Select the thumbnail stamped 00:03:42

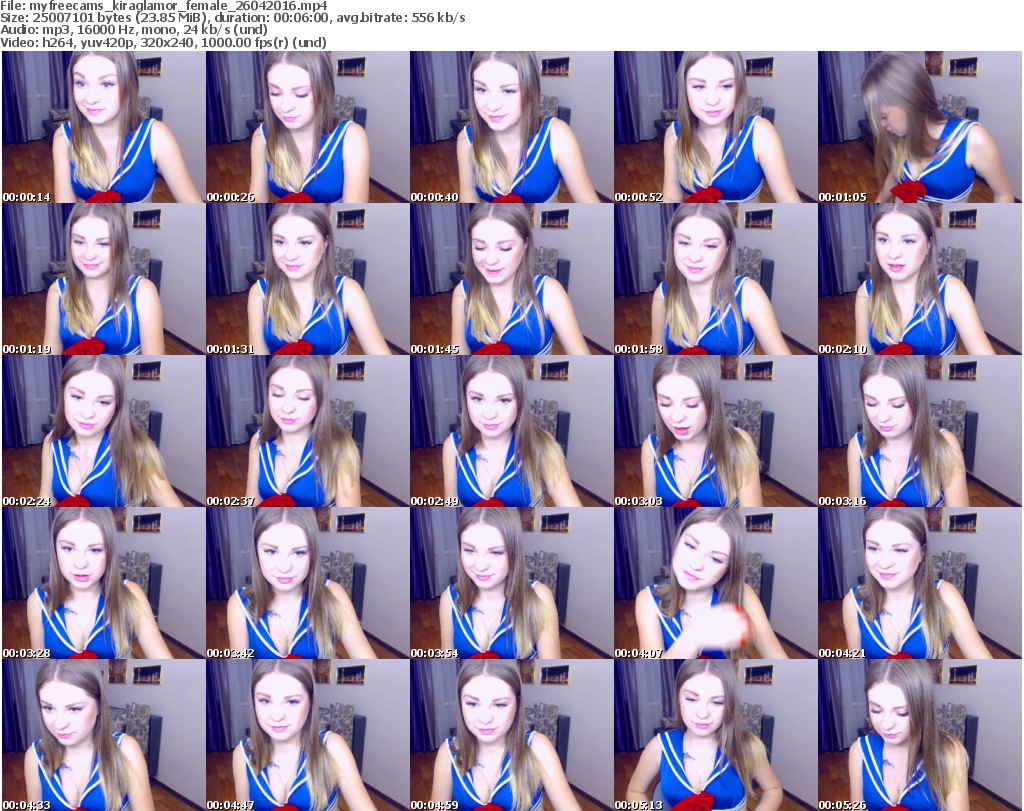pyautogui.click(x=308, y=583)
